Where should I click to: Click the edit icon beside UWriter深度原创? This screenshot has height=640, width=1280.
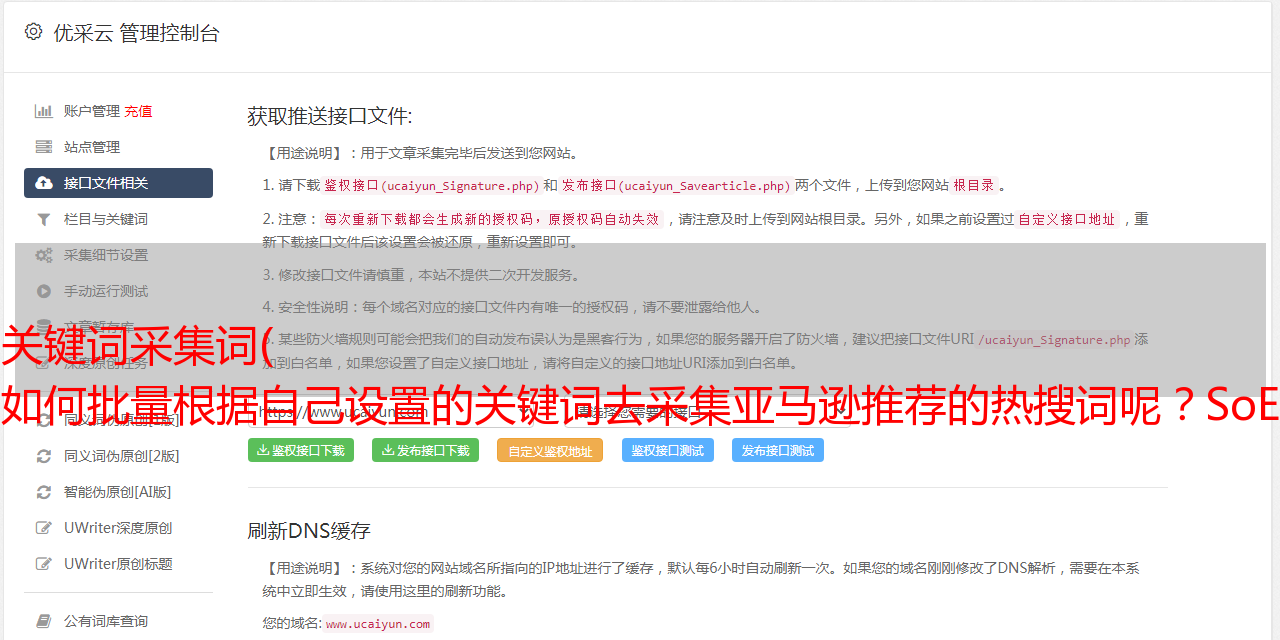tap(44, 528)
